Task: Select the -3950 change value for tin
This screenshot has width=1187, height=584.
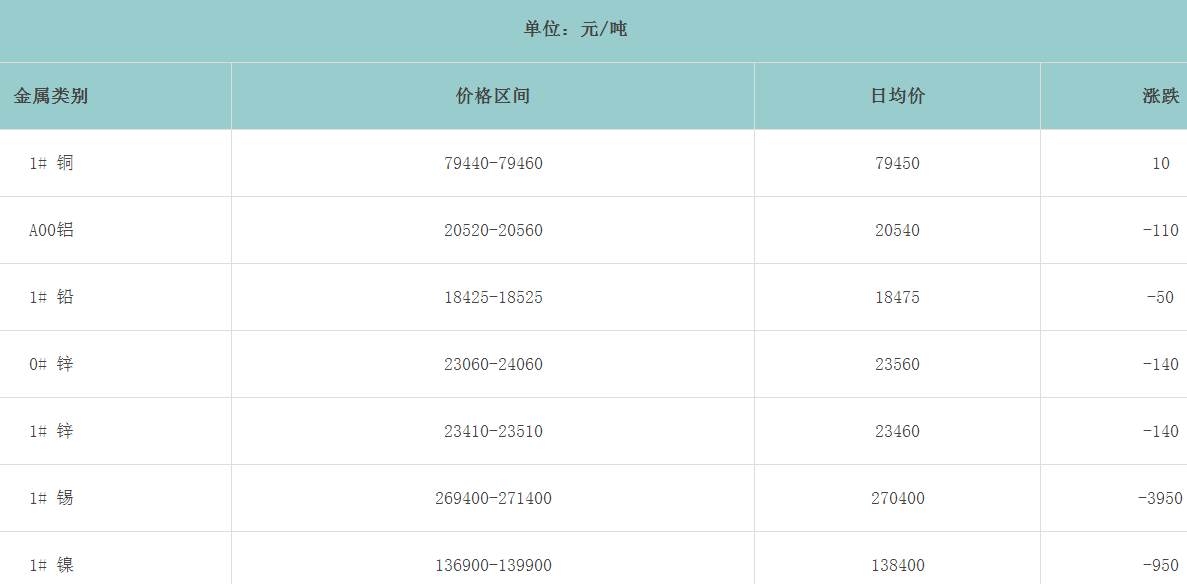Action: (x=1160, y=498)
